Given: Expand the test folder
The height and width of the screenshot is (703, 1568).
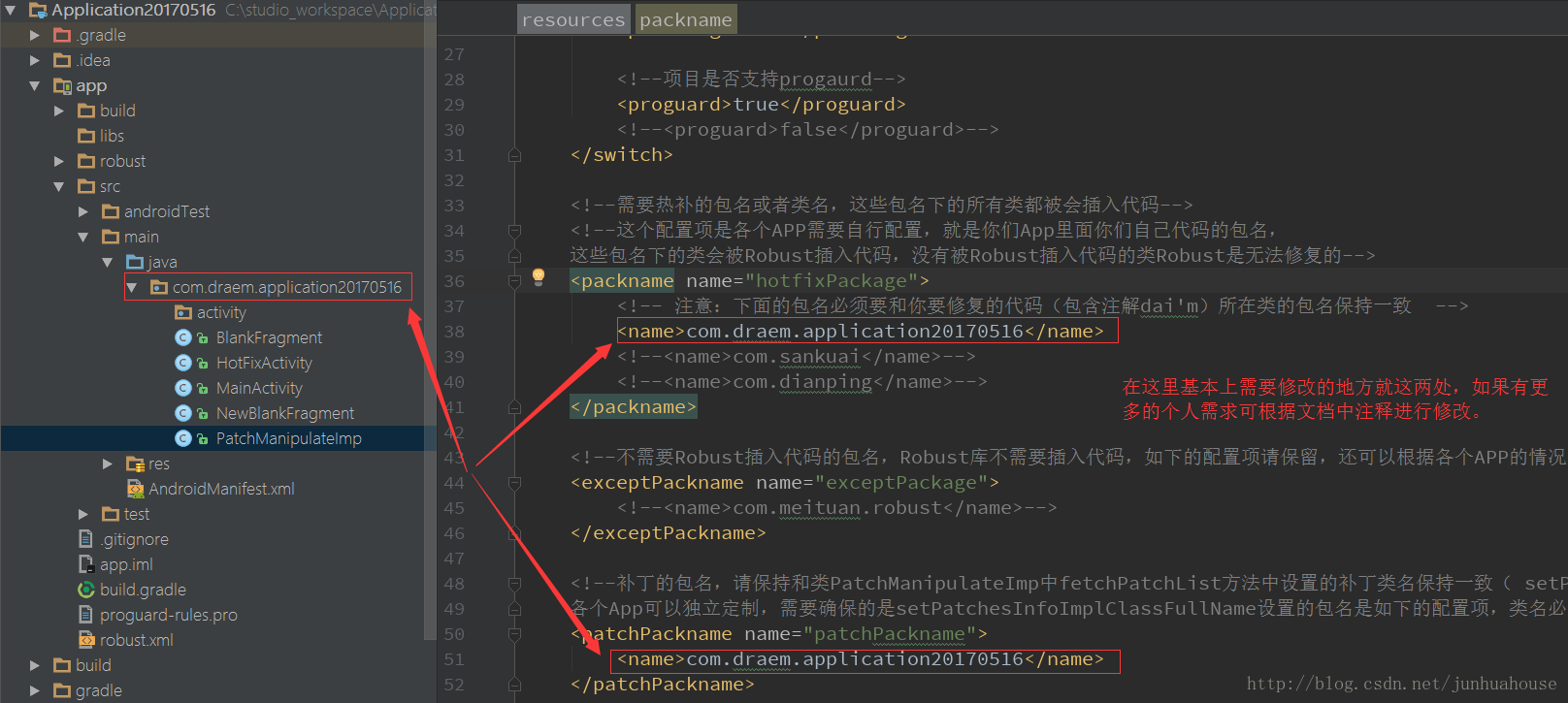Looking at the screenshot, I should pyautogui.click(x=83, y=514).
